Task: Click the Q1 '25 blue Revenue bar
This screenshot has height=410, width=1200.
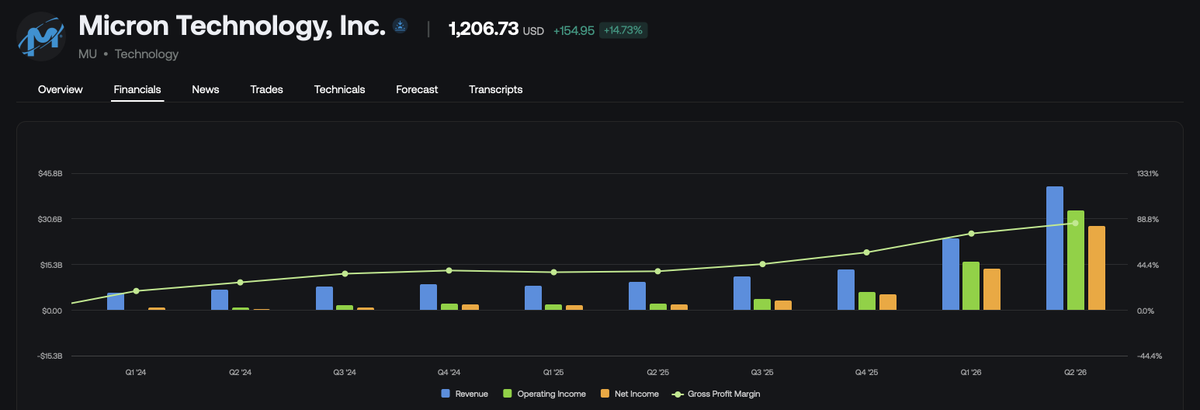Action: pyautogui.click(x=533, y=298)
